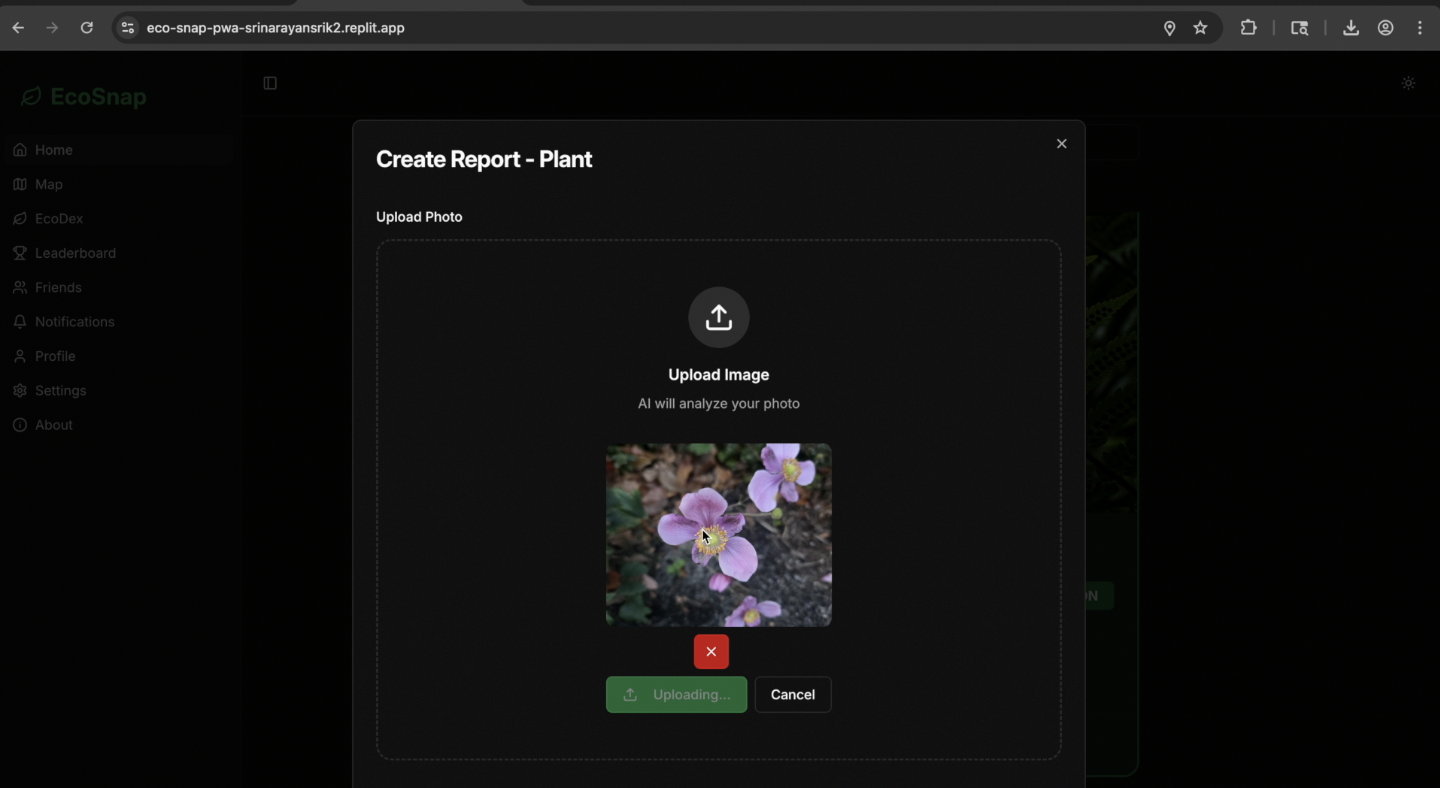Open Profile in sidebar
Viewport: 1440px width, 788px height.
[118, 356]
